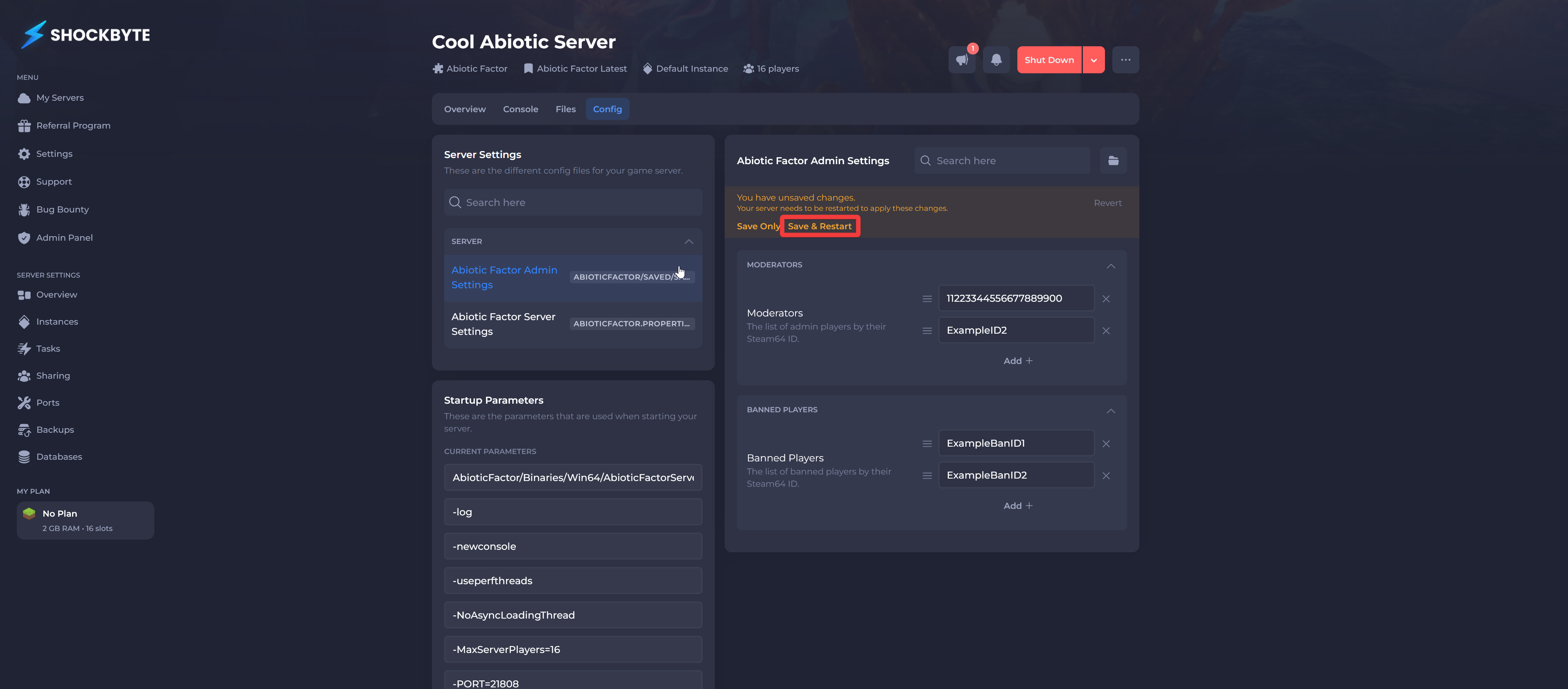Viewport: 1568px width, 689px height.
Task: Grab reorder handle for ExampleID2
Action: (926, 330)
